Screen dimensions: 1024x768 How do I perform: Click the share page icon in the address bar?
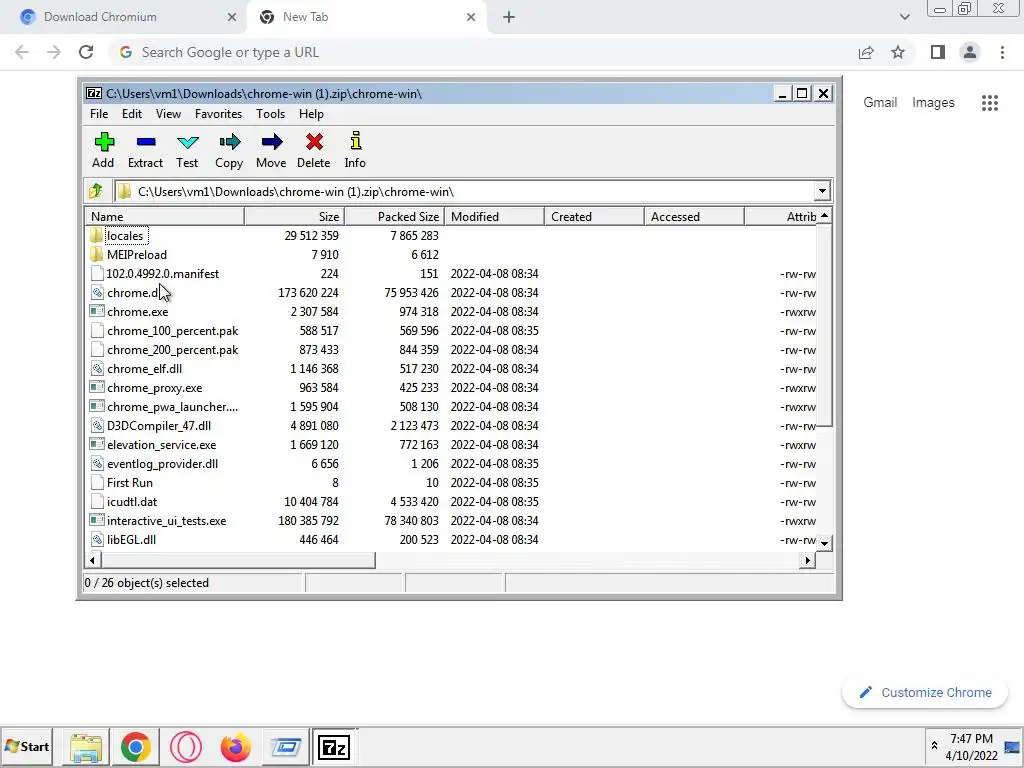[x=866, y=52]
